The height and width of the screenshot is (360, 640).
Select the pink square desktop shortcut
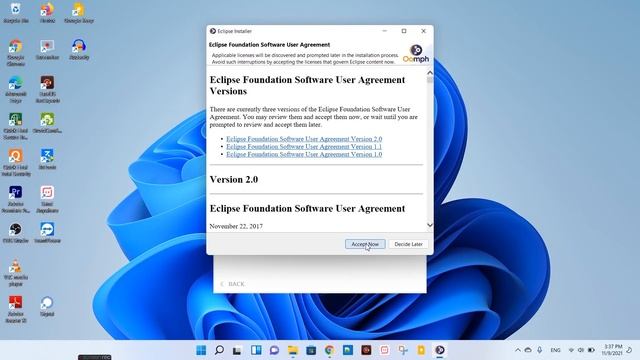(x=47, y=199)
